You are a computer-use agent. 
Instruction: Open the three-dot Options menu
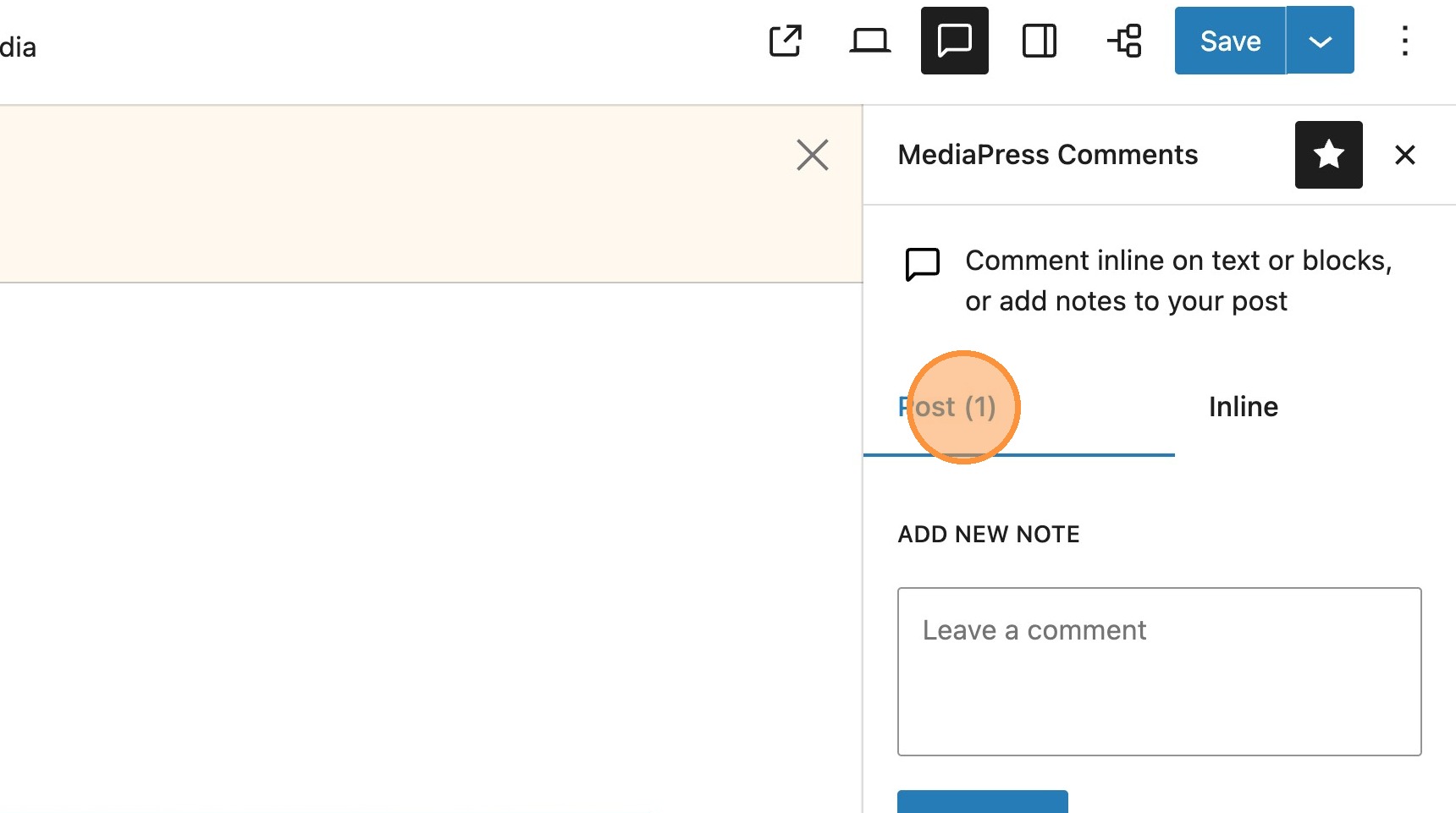click(1404, 41)
